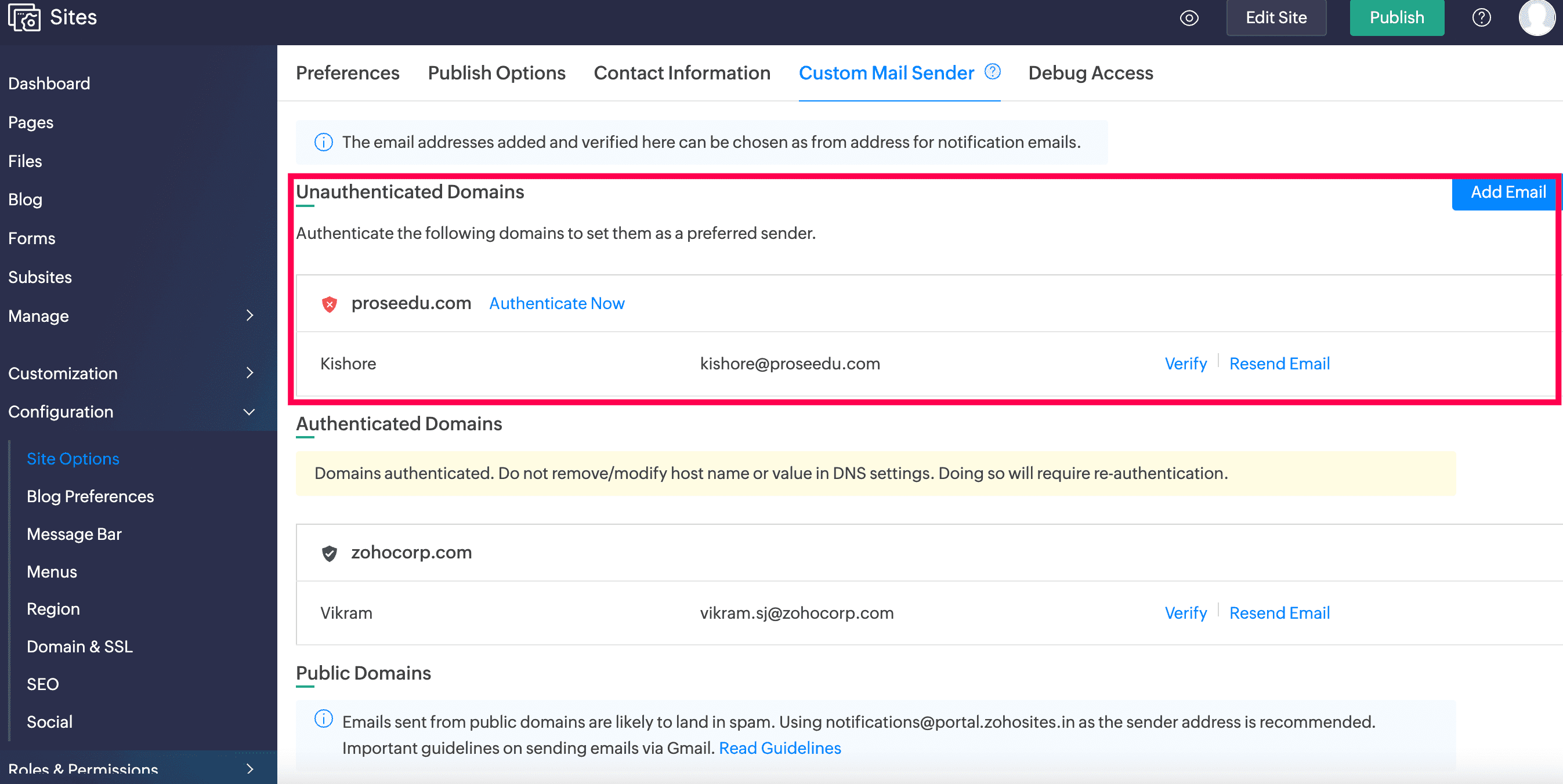Click the eye preview icon

click(1189, 17)
